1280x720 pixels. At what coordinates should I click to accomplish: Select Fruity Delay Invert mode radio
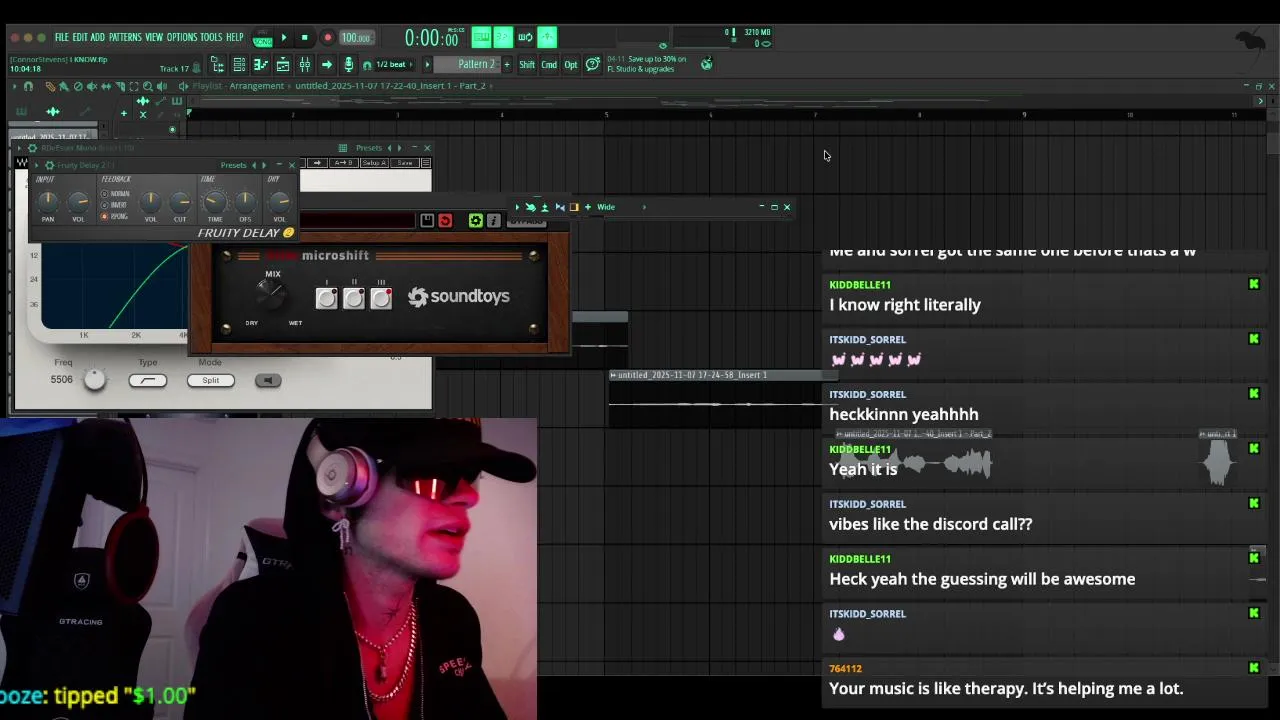[104, 205]
